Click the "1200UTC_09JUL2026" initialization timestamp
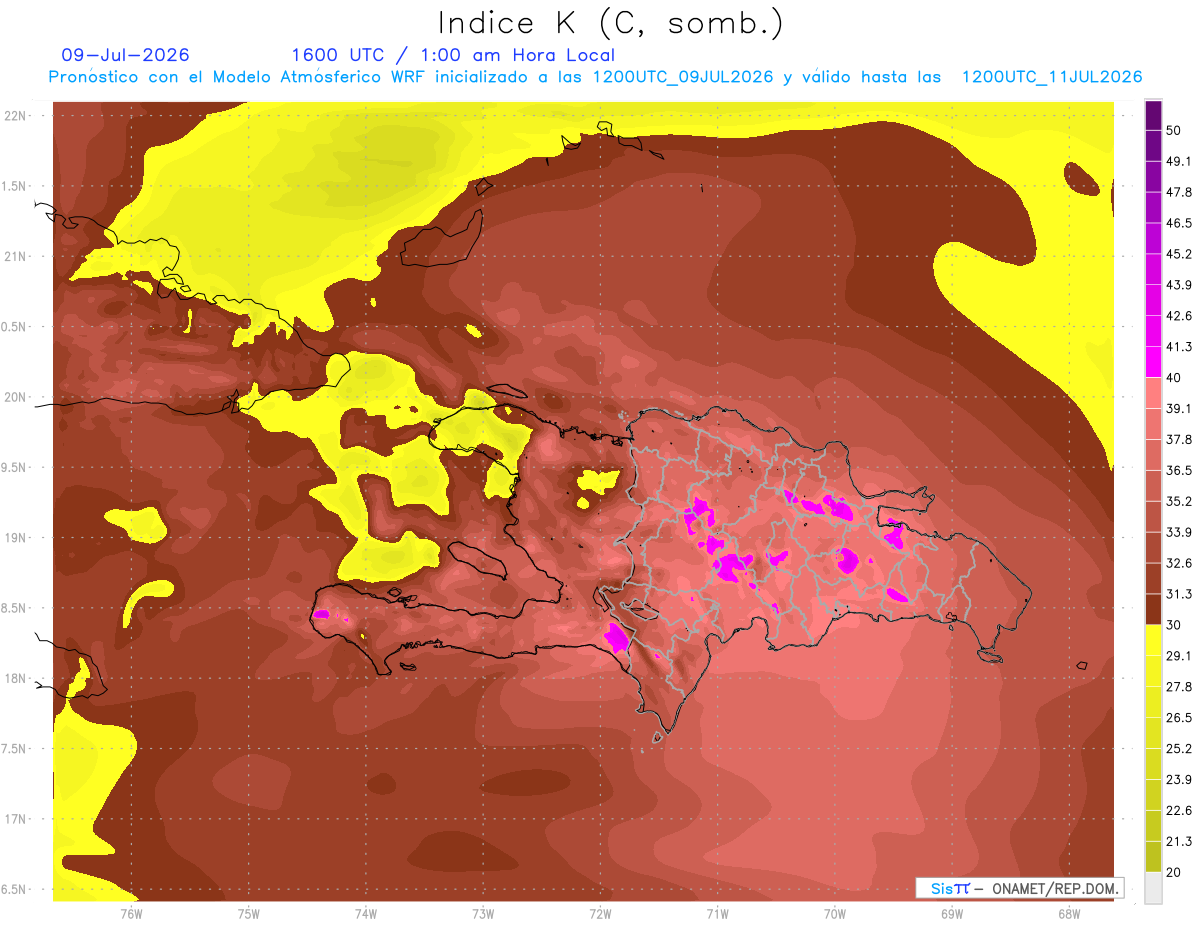The width and height of the screenshot is (1200, 927). (683, 77)
